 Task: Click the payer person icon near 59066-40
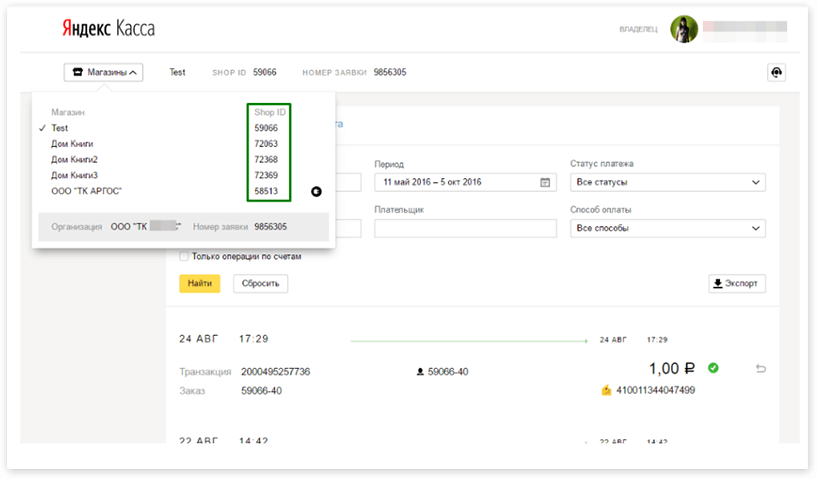[x=420, y=372]
